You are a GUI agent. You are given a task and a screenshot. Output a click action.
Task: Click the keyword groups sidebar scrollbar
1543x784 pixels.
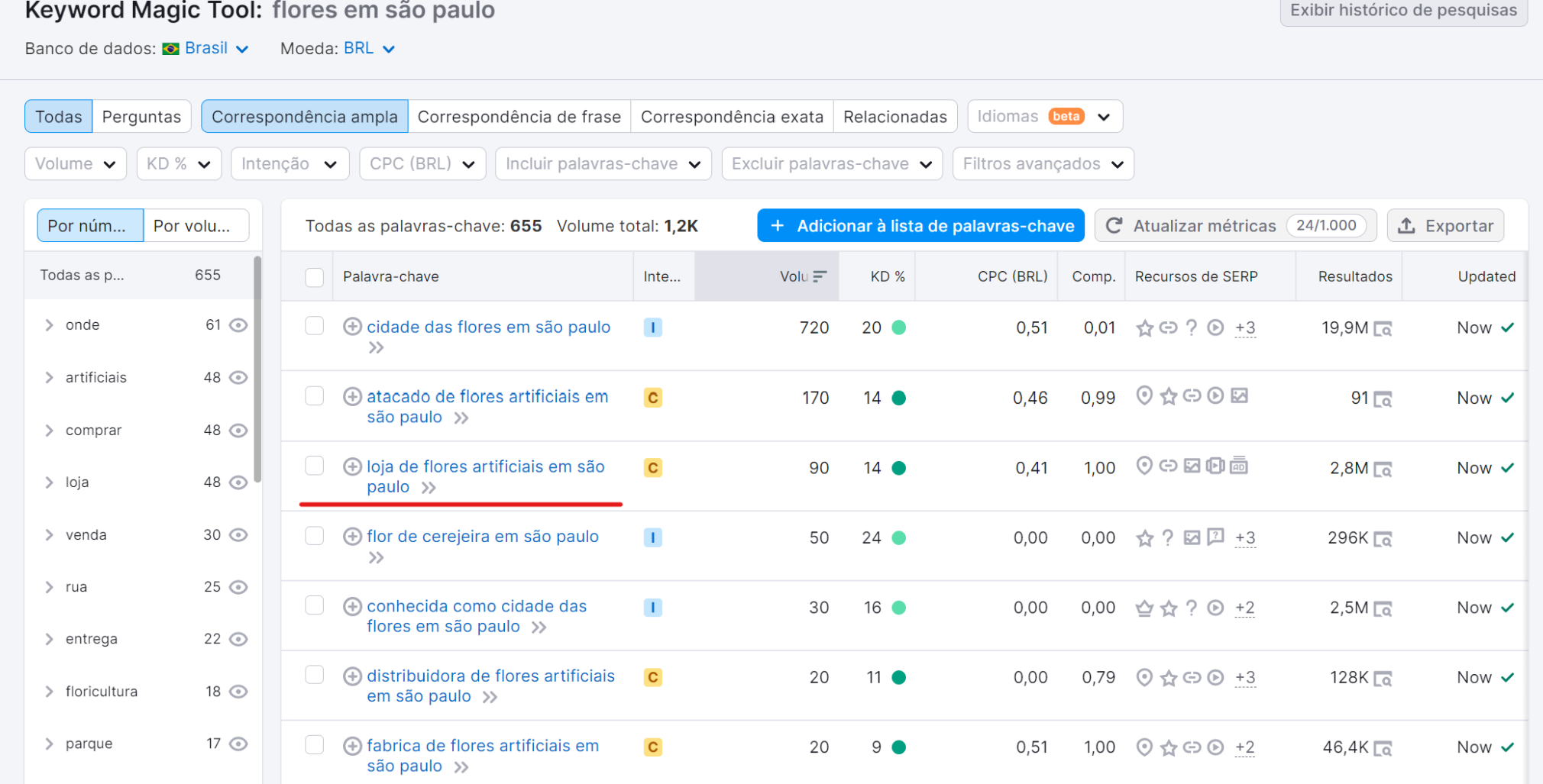(x=257, y=369)
